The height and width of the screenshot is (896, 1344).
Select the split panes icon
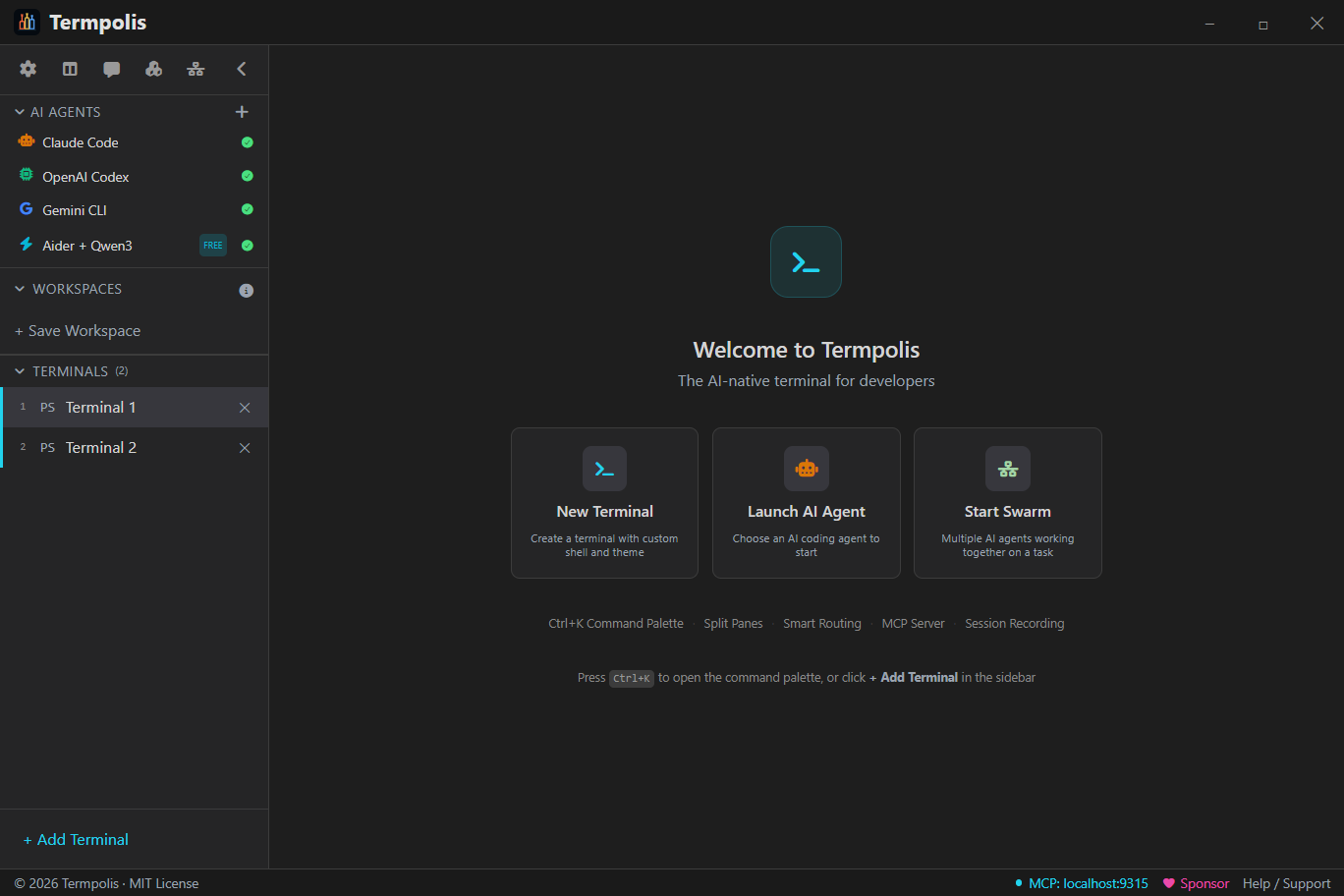pyautogui.click(x=69, y=69)
